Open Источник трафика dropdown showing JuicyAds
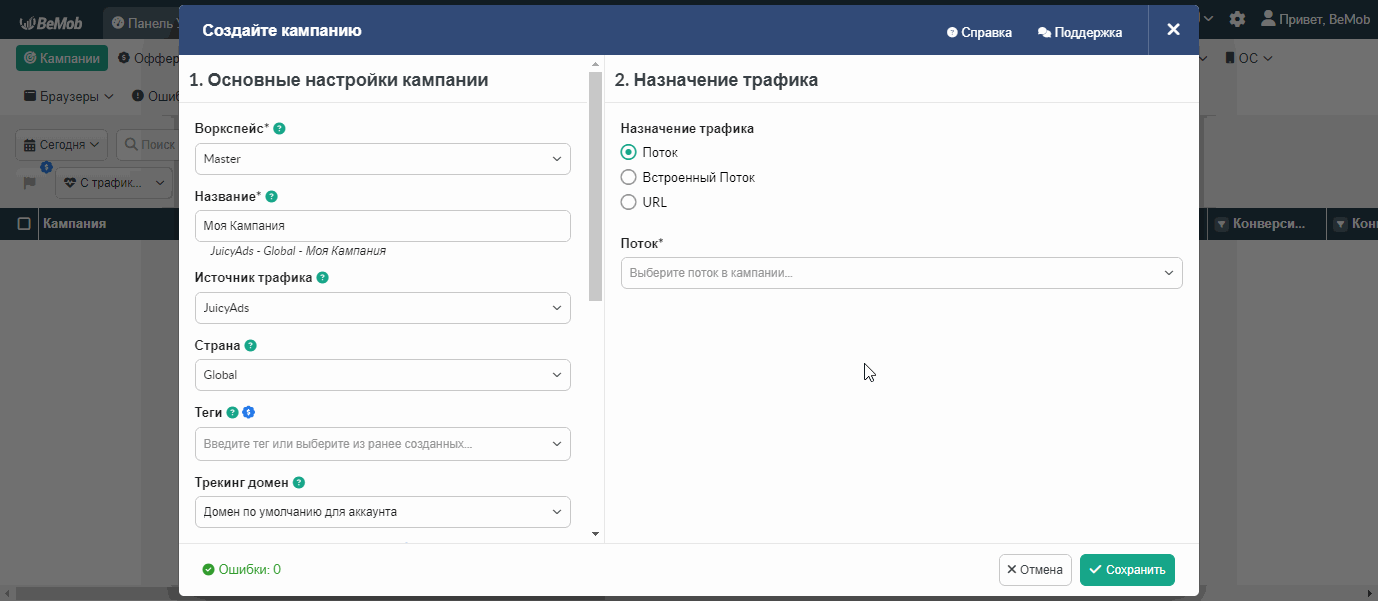Image resolution: width=1378 pixels, height=601 pixels. tap(383, 308)
